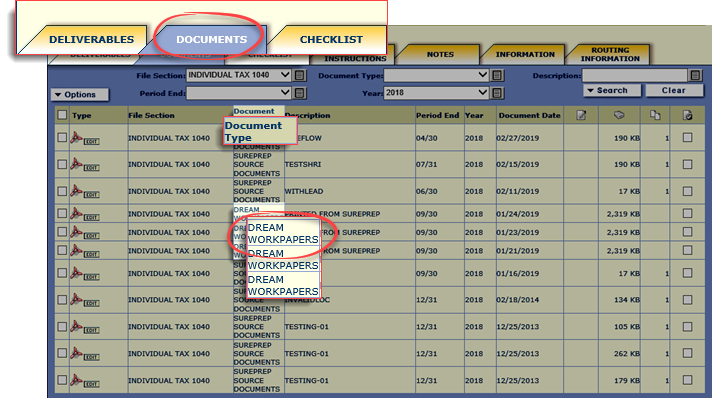Open the Document Type dropdown
The width and height of the screenshot is (712, 398).
(436, 75)
